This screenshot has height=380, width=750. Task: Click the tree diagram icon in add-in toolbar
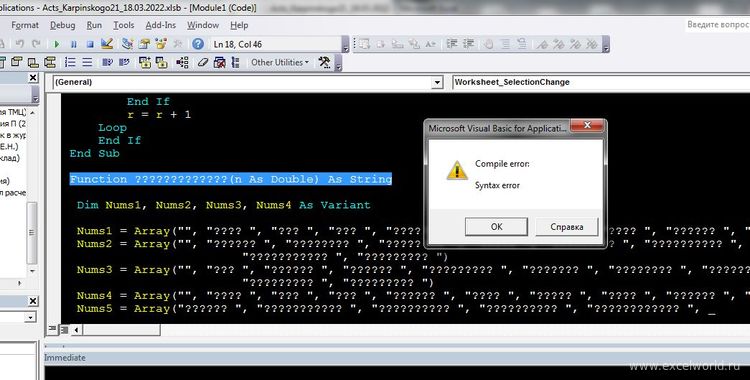pos(182,62)
